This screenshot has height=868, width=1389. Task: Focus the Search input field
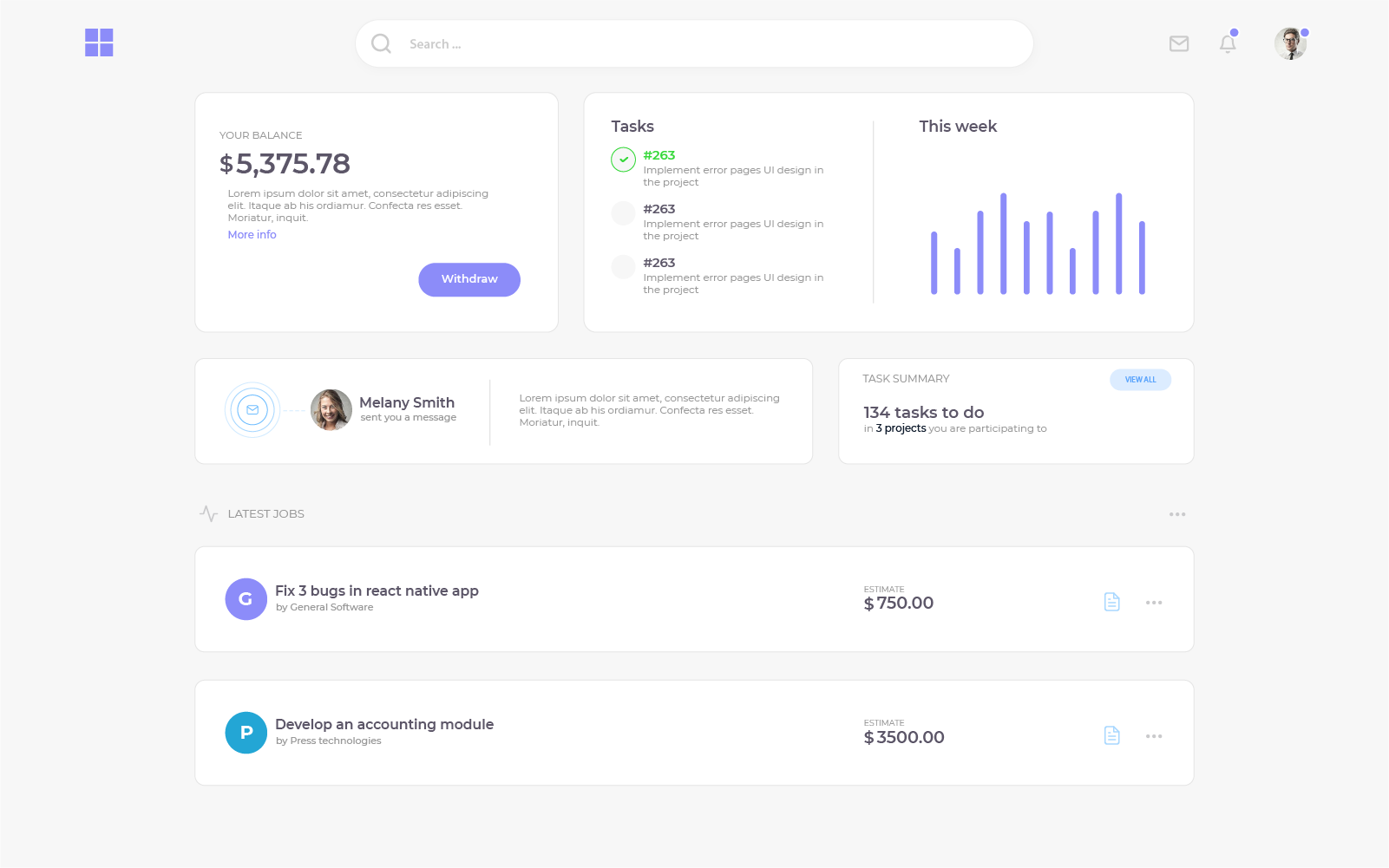click(x=694, y=44)
